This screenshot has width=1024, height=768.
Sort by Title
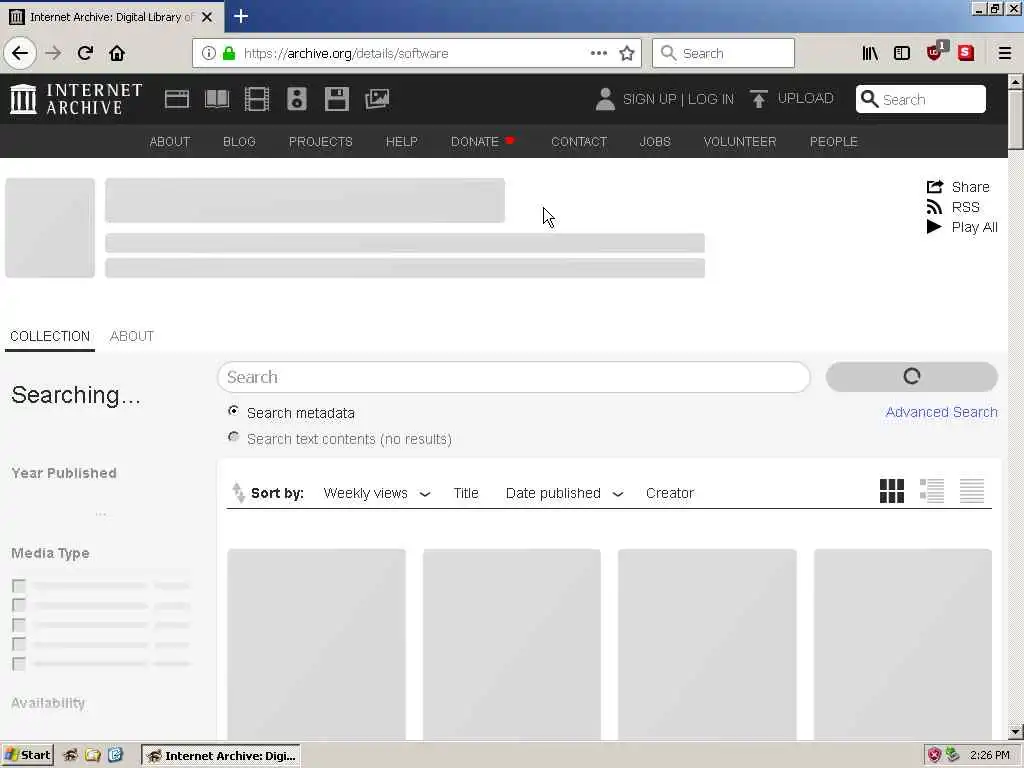coord(466,494)
